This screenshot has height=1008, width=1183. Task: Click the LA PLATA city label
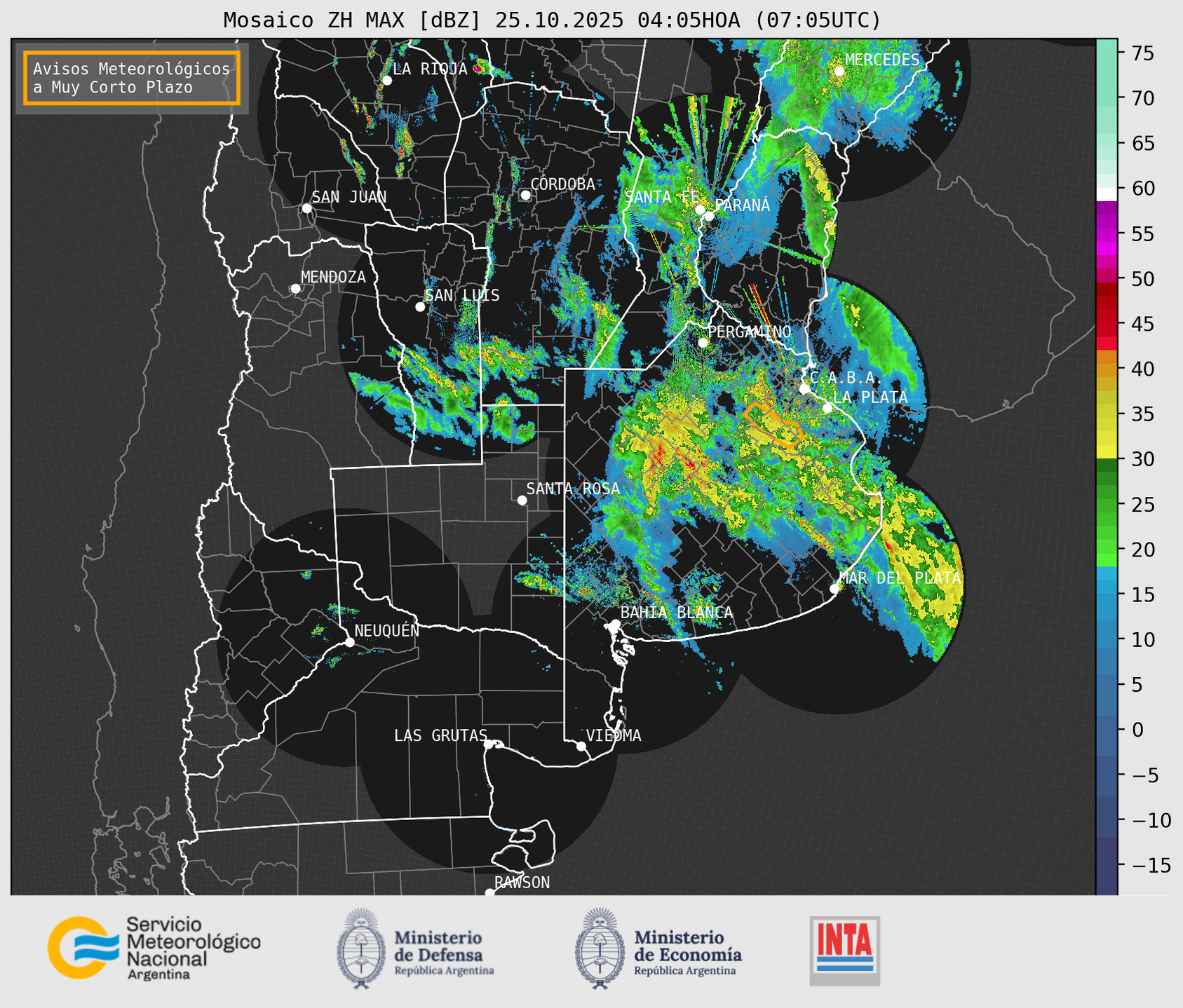tap(870, 397)
